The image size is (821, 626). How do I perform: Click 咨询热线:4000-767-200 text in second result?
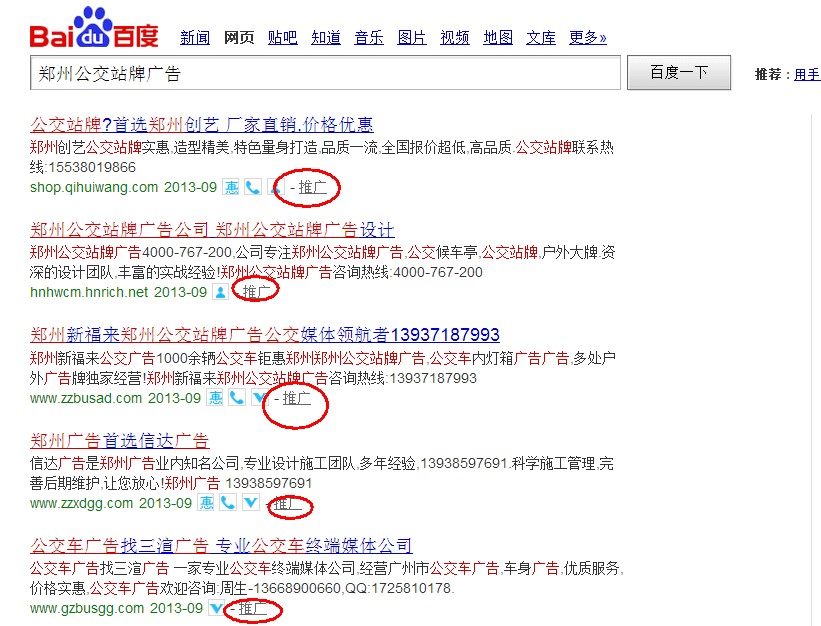coord(407,272)
